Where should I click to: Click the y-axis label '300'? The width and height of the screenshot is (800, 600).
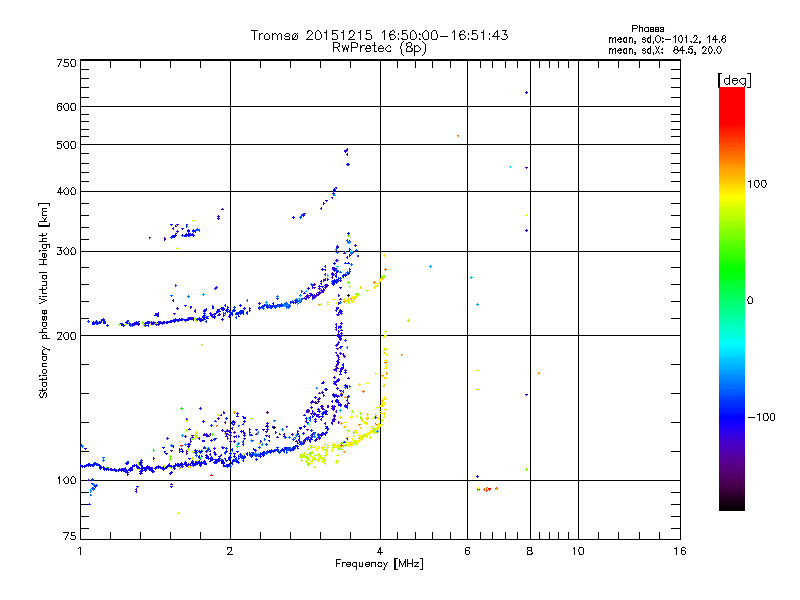[x=66, y=252]
